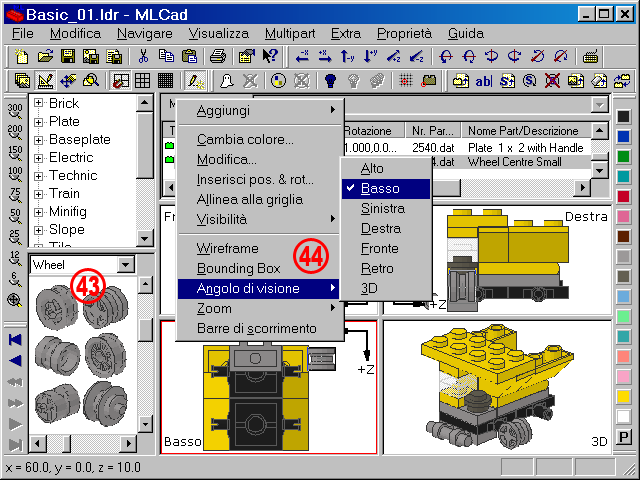Cut the selection with the scissors icon
The height and width of the screenshot is (480, 640).
tap(143, 56)
